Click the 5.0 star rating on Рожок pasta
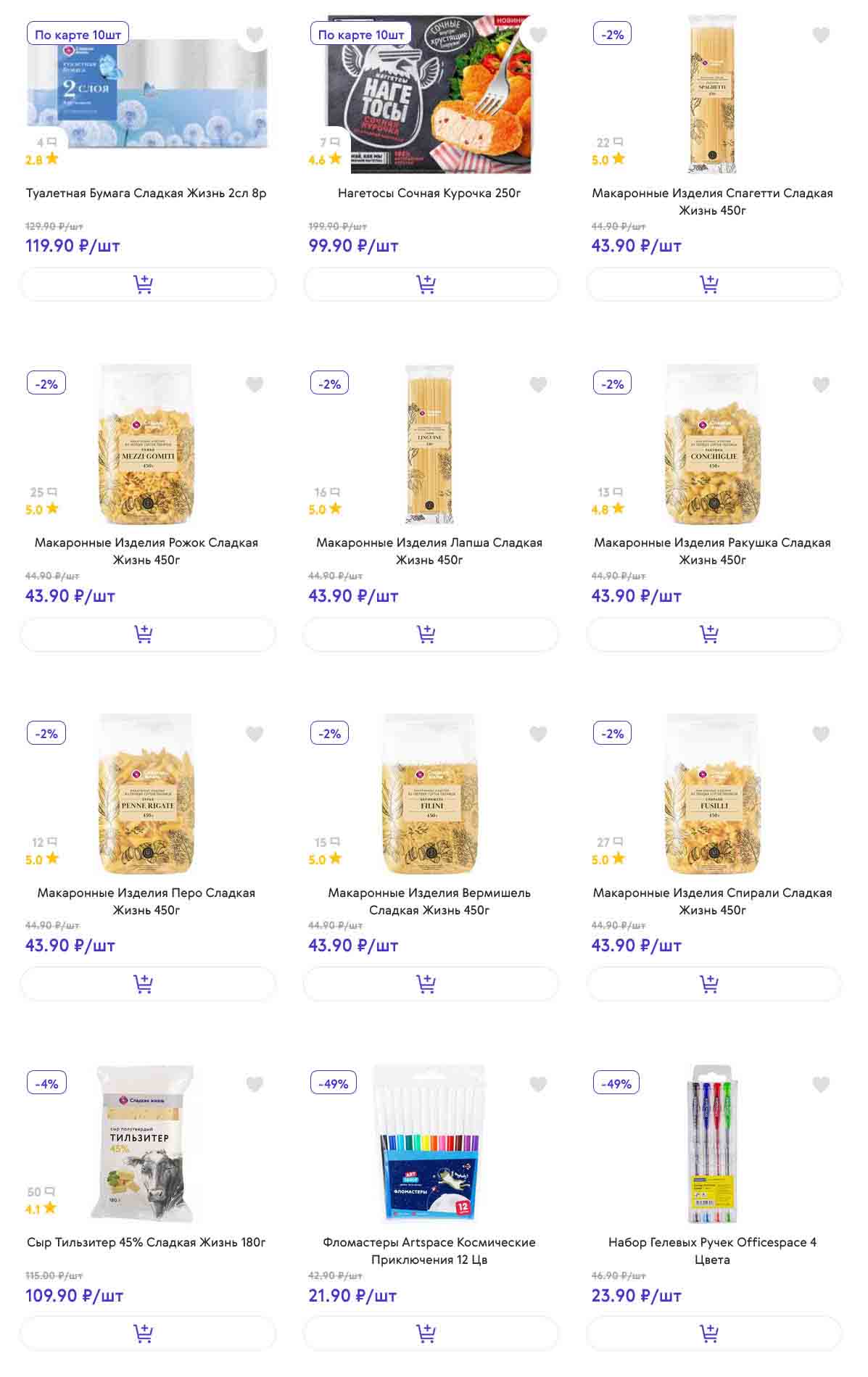The width and height of the screenshot is (868, 1377). (41, 510)
